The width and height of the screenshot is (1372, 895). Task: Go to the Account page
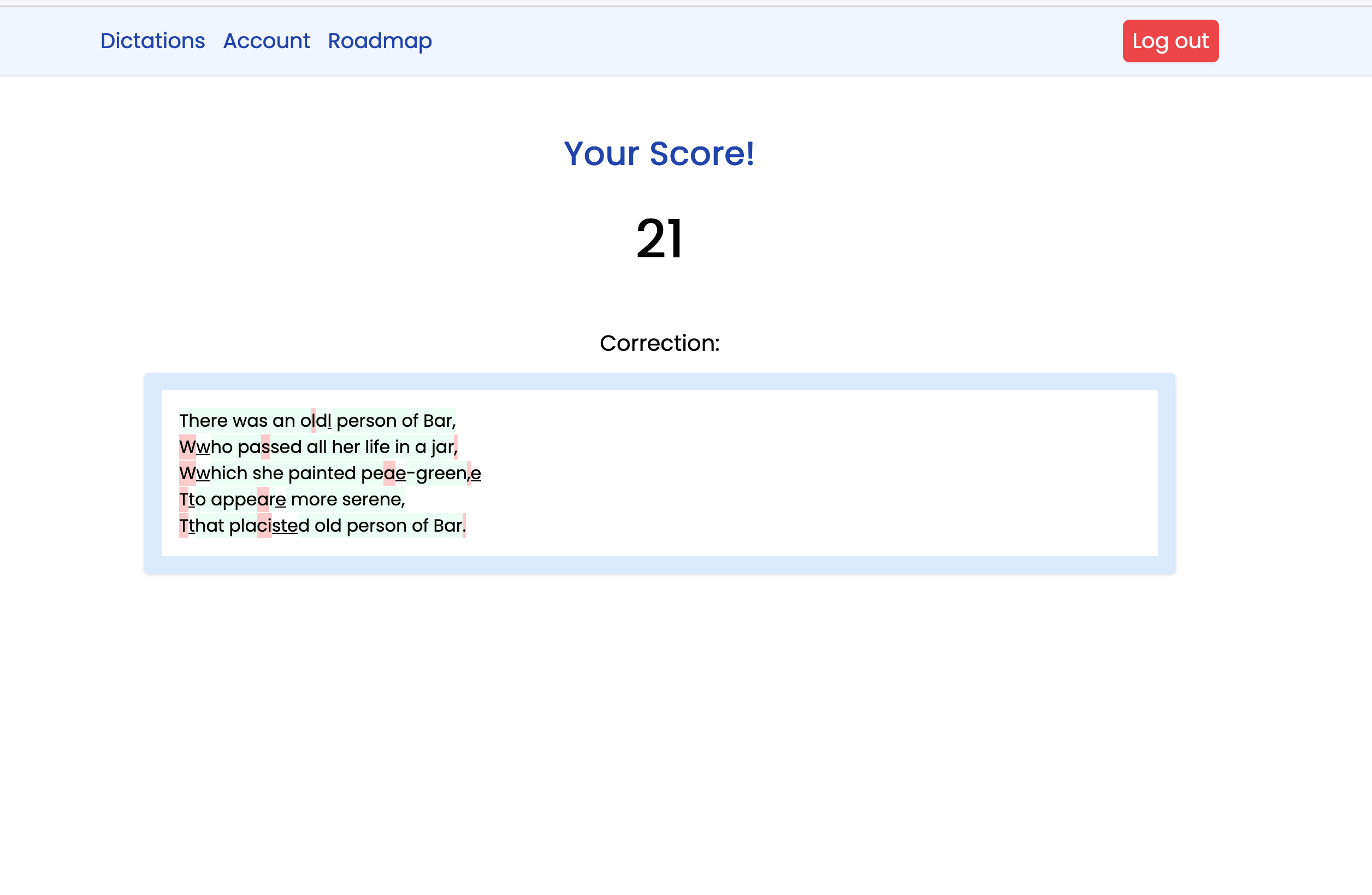coord(267,41)
